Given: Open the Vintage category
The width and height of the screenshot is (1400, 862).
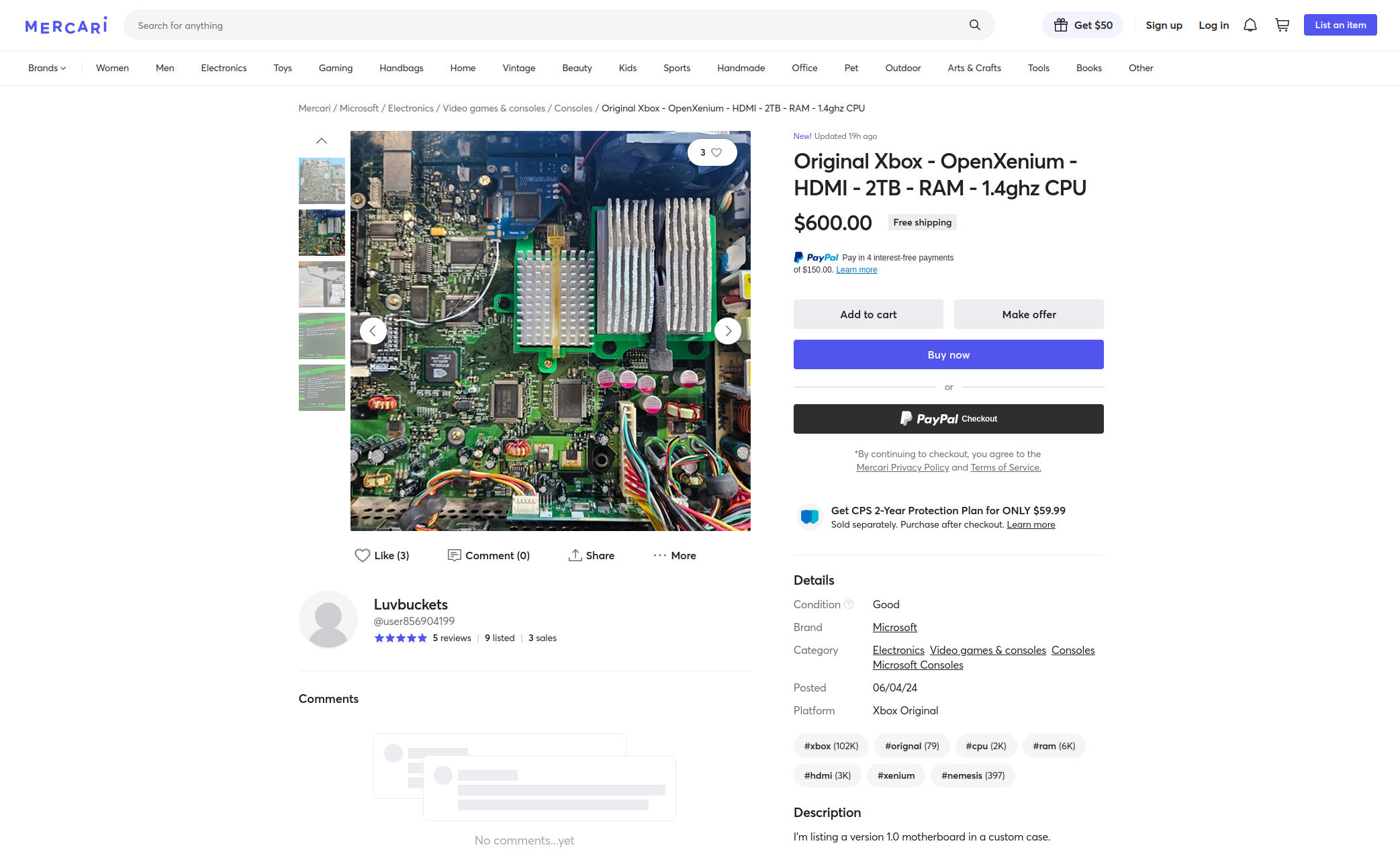Looking at the screenshot, I should [x=519, y=68].
